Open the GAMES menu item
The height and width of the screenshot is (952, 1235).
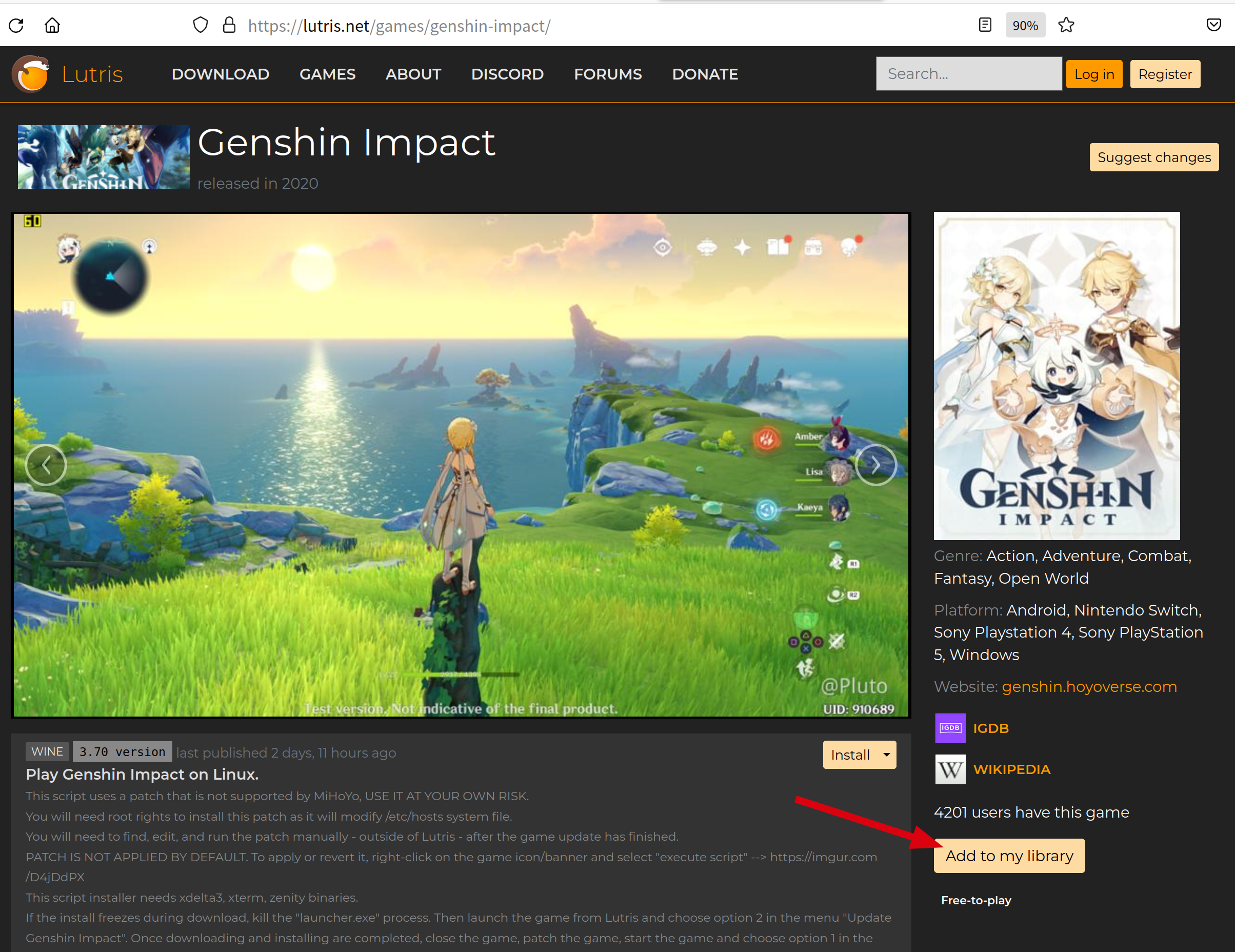pyautogui.click(x=327, y=74)
